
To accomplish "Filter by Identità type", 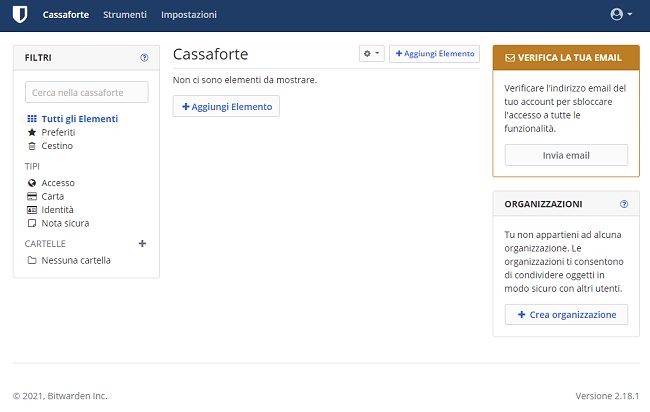I will point(50,210).
